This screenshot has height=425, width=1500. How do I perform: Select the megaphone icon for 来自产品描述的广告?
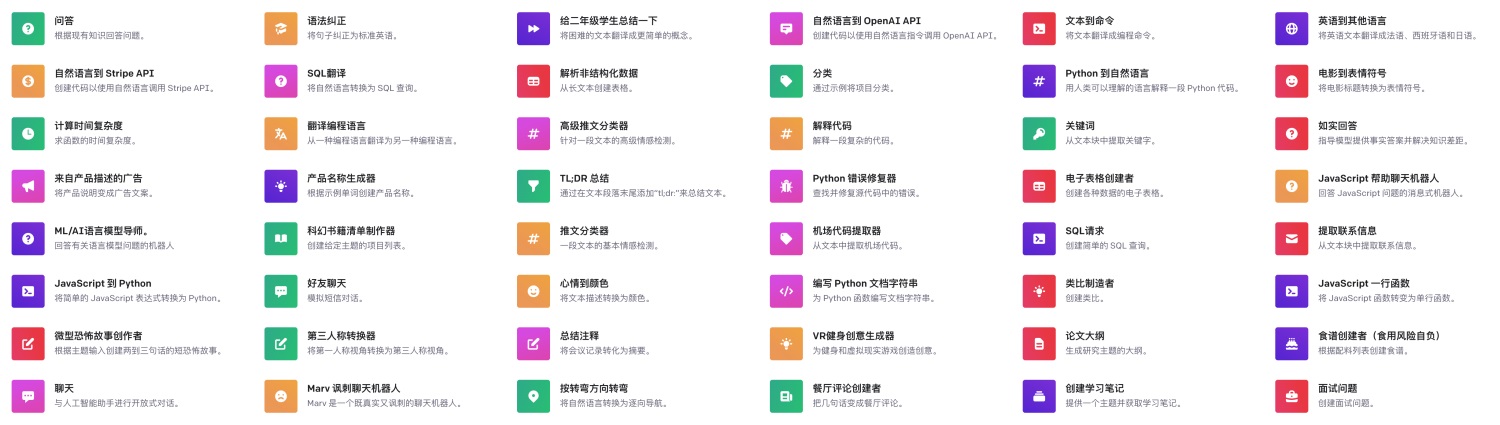pyautogui.click(x=28, y=186)
